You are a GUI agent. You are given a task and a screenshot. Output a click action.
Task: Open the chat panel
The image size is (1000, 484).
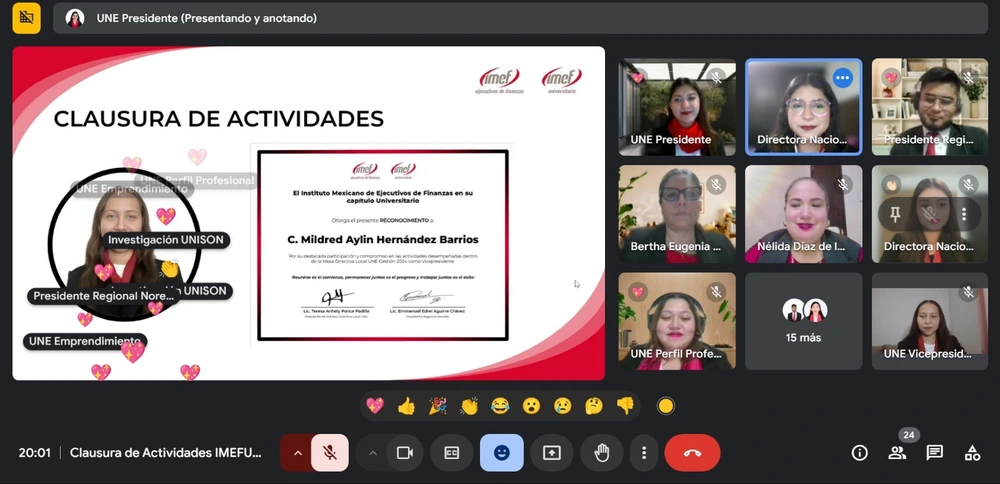click(x=934, y=453)
